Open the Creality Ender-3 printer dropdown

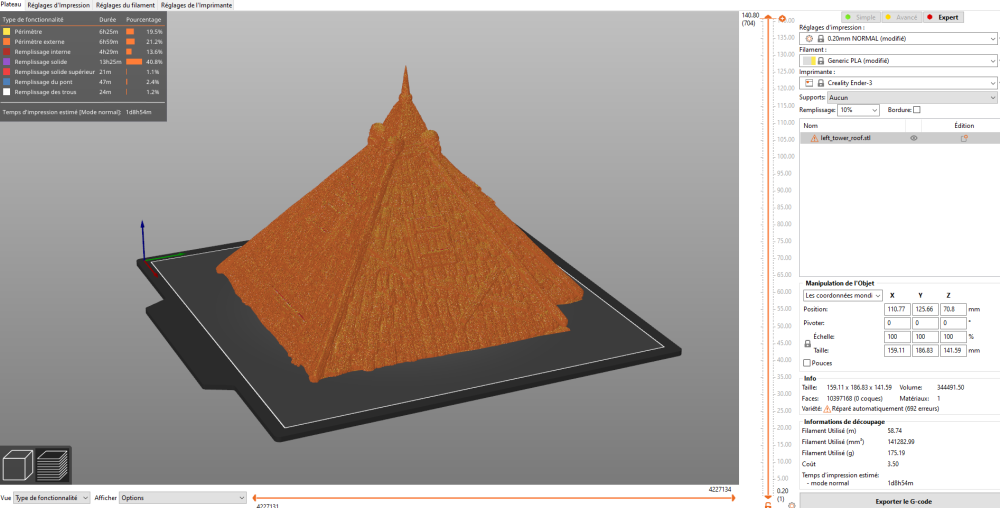pos(898,83)
